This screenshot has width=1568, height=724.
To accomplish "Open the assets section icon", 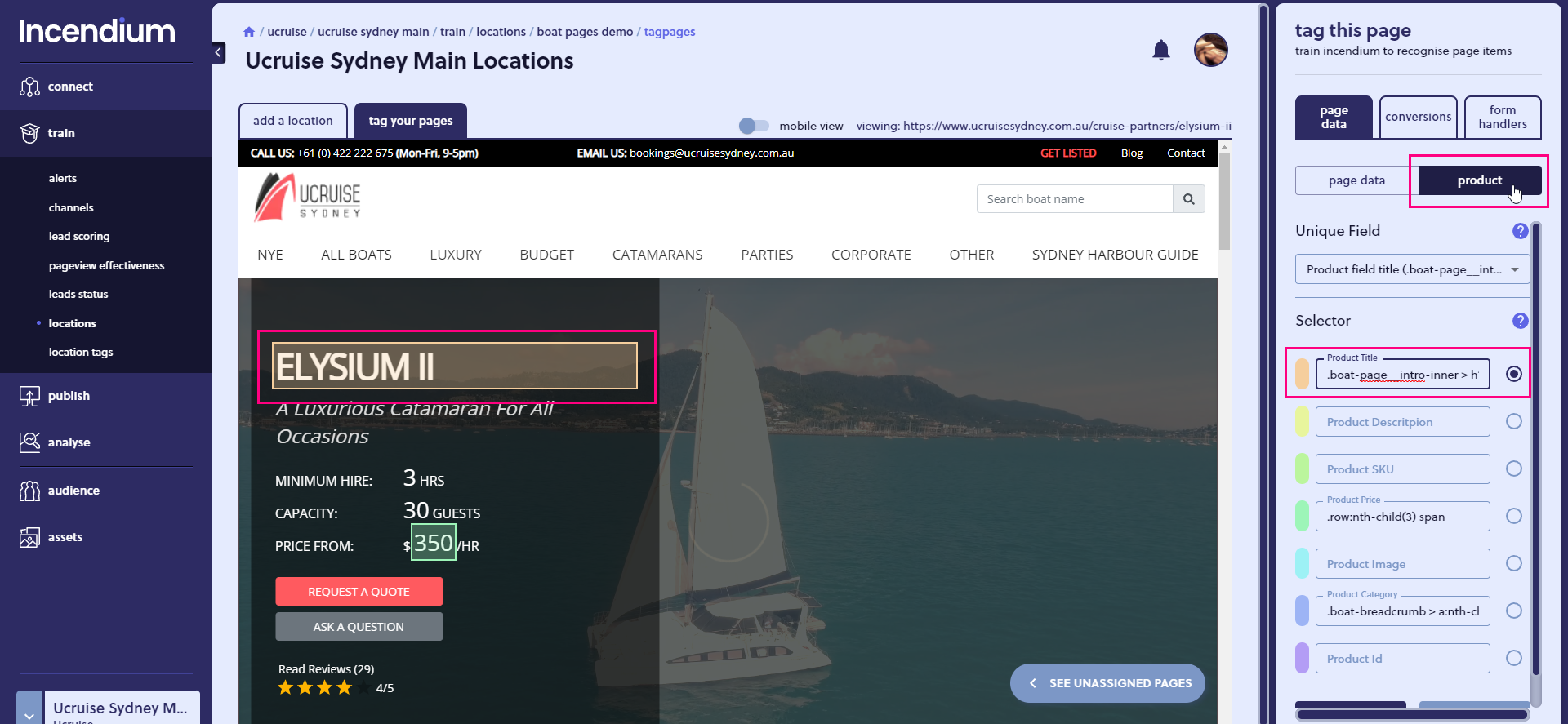I will coord(29,537).
